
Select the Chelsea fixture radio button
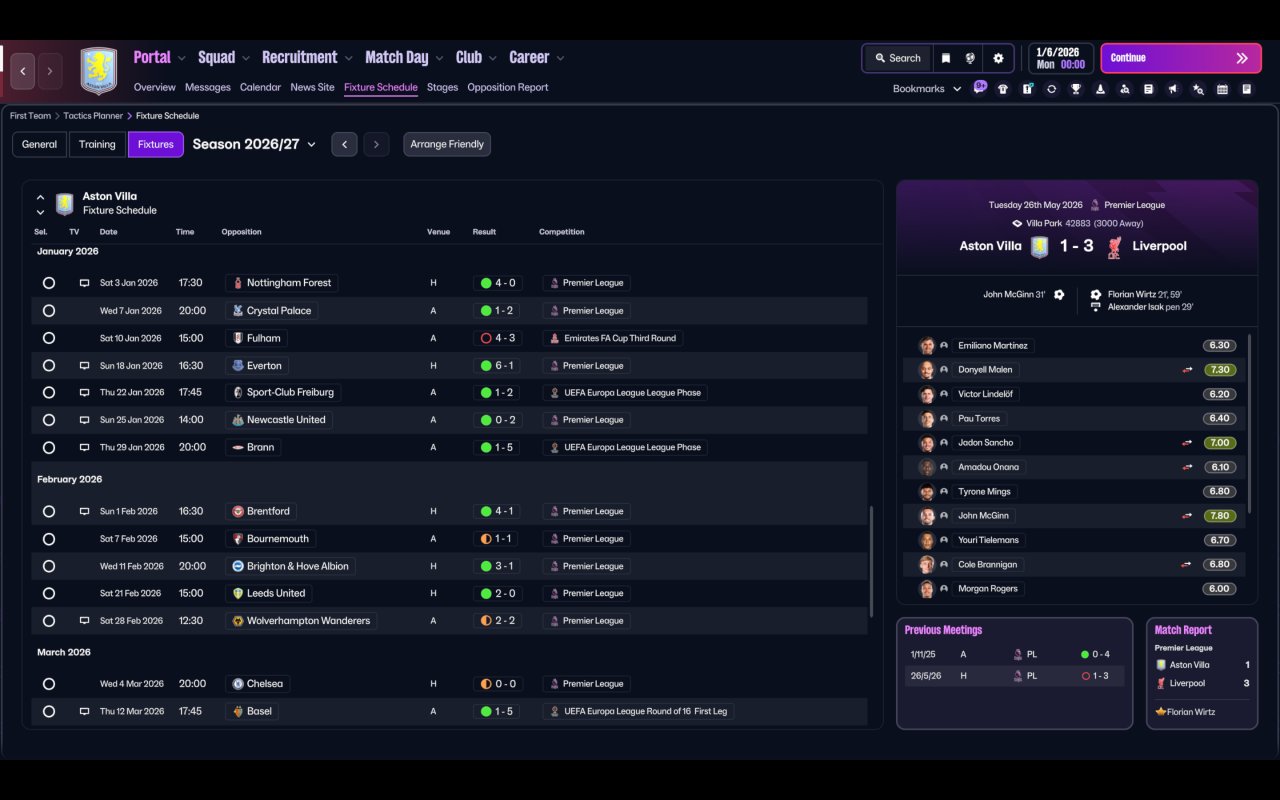(x=49, y=684)
